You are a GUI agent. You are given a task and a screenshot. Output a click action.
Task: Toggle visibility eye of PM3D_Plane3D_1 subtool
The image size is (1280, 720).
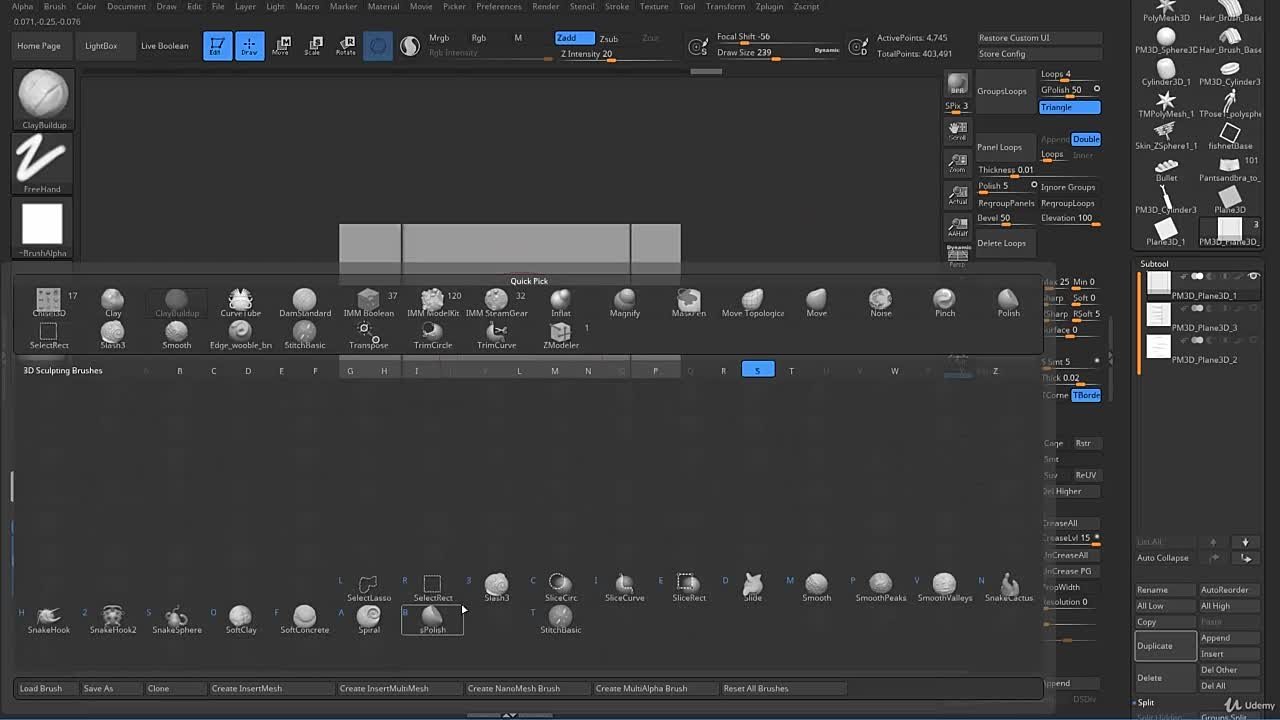pyautogui.click(x=1253, y=277)
